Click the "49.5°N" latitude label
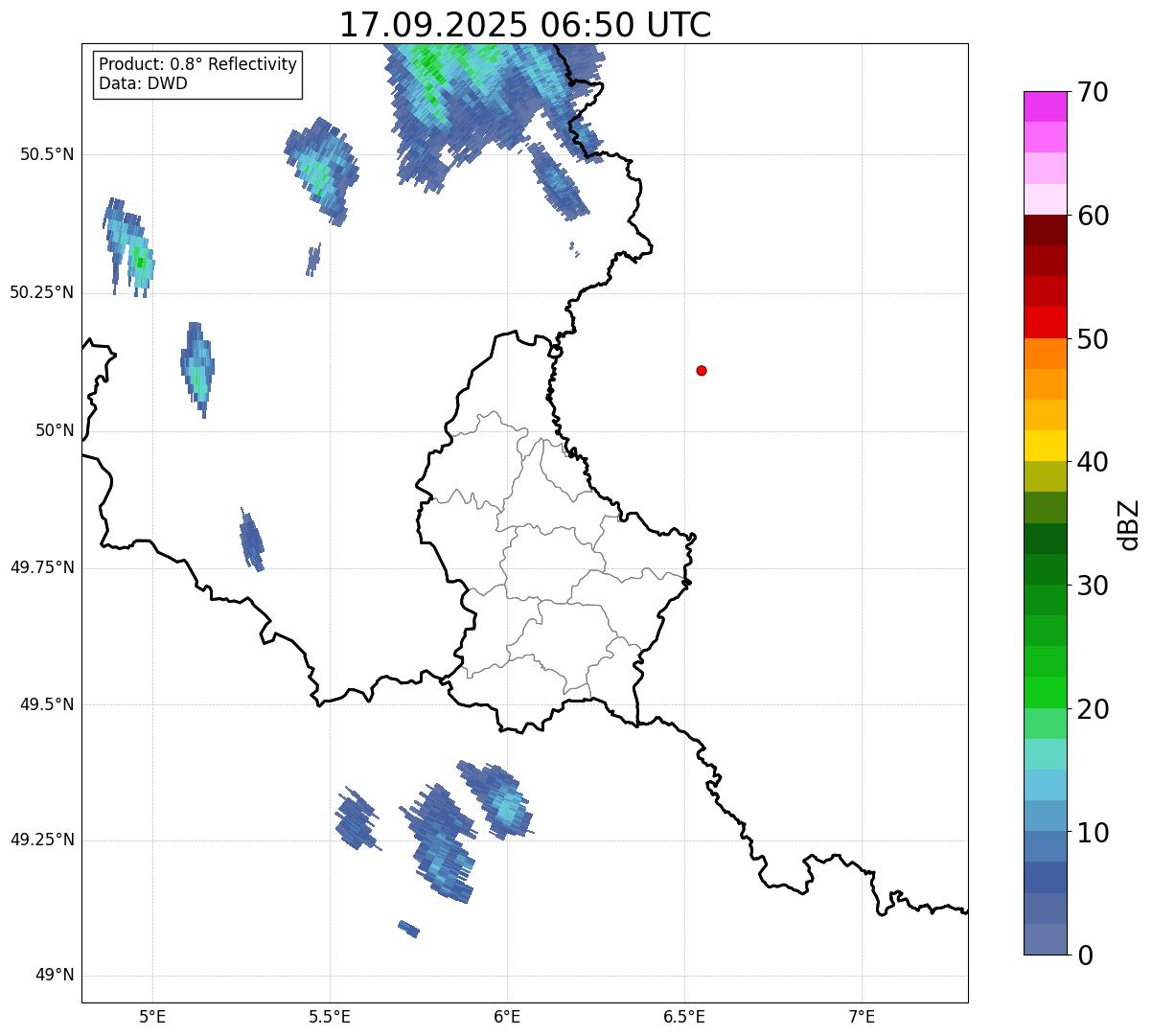1152x1036 pixels. tap(47, 704)
